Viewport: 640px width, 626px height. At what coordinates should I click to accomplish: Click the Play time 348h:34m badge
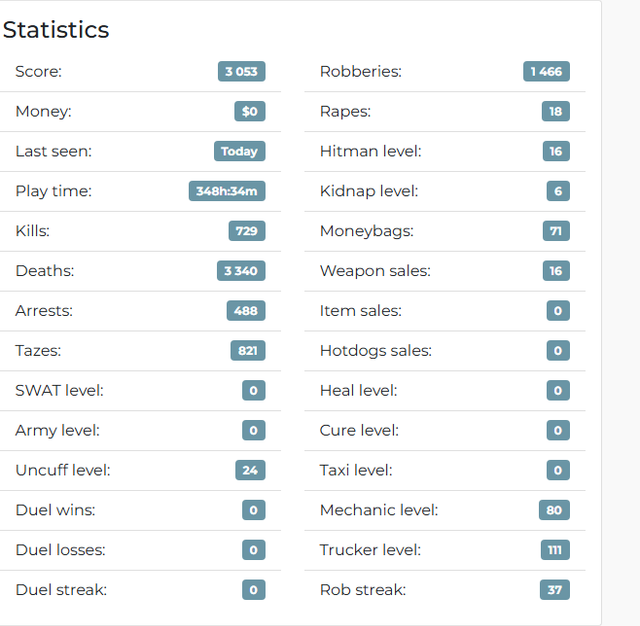[x=227, y=191]
